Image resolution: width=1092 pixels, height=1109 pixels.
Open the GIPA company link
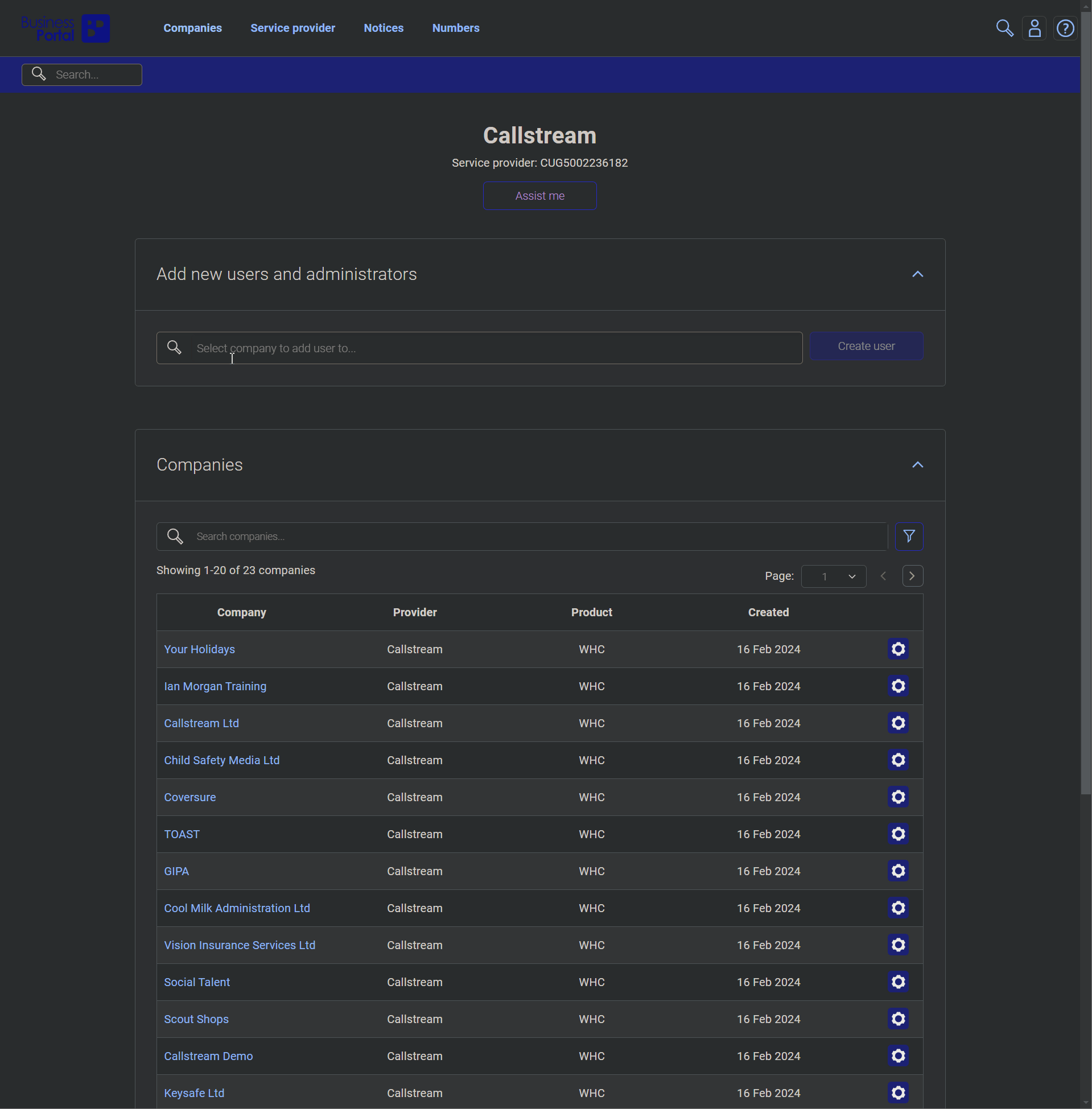coord(176,871)
